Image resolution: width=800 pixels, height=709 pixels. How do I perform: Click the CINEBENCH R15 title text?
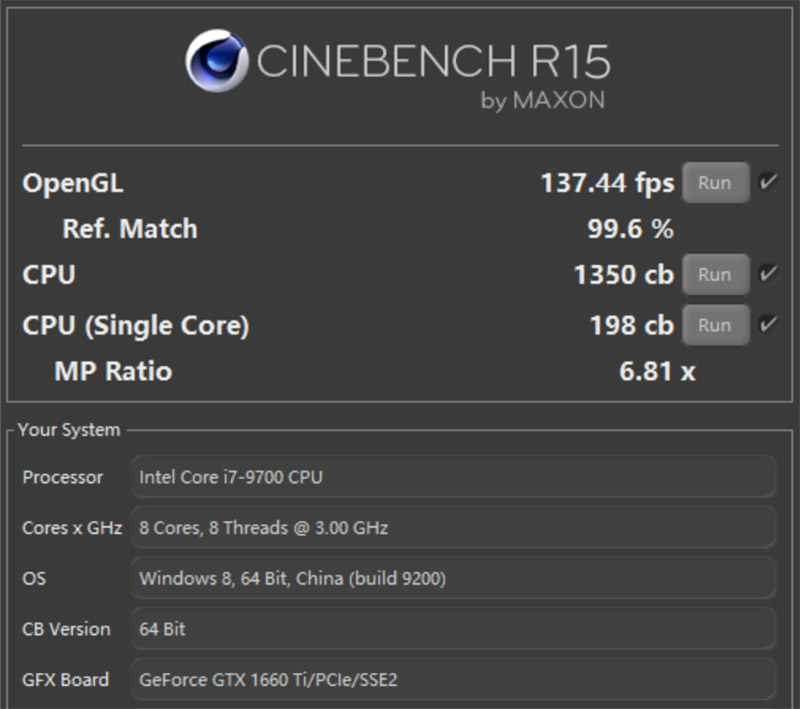click(433, 61)
